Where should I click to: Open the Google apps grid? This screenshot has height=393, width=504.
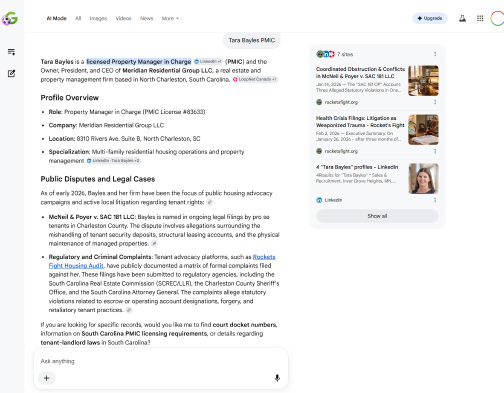click(480, 18)
